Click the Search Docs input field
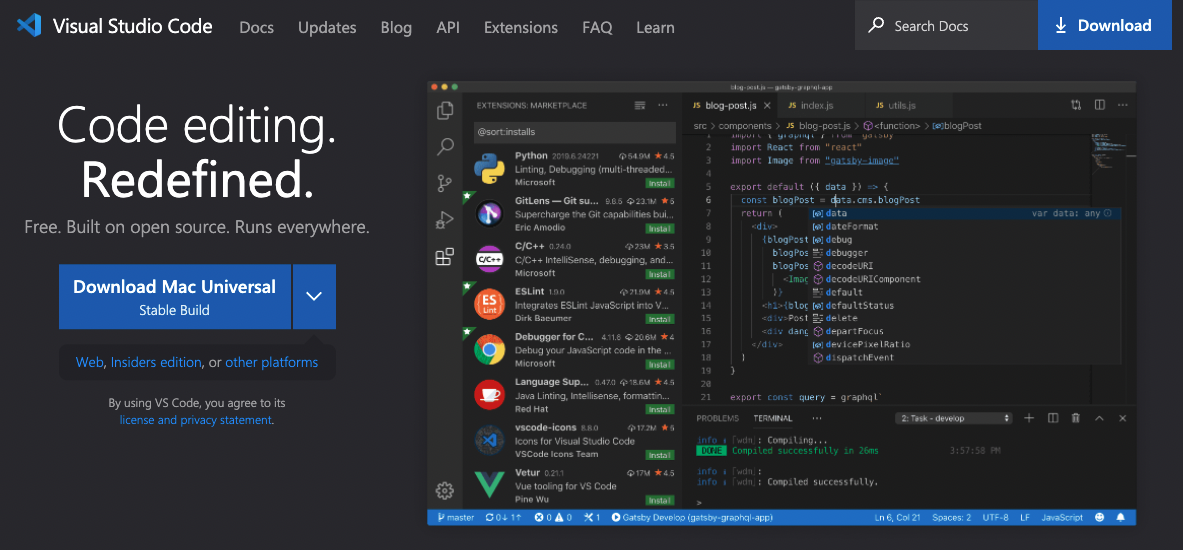The image size is (1183, 550). click(x=946, y=25)
